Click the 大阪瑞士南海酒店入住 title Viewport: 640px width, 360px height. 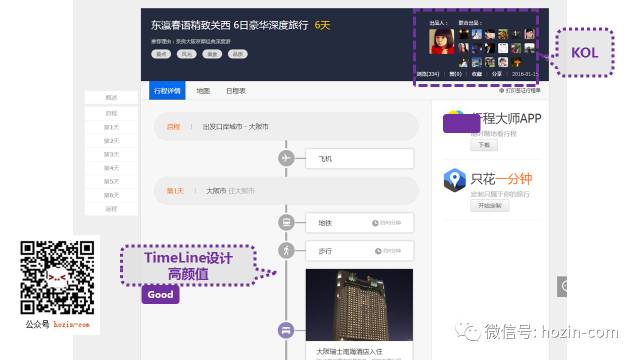point(349,351)
